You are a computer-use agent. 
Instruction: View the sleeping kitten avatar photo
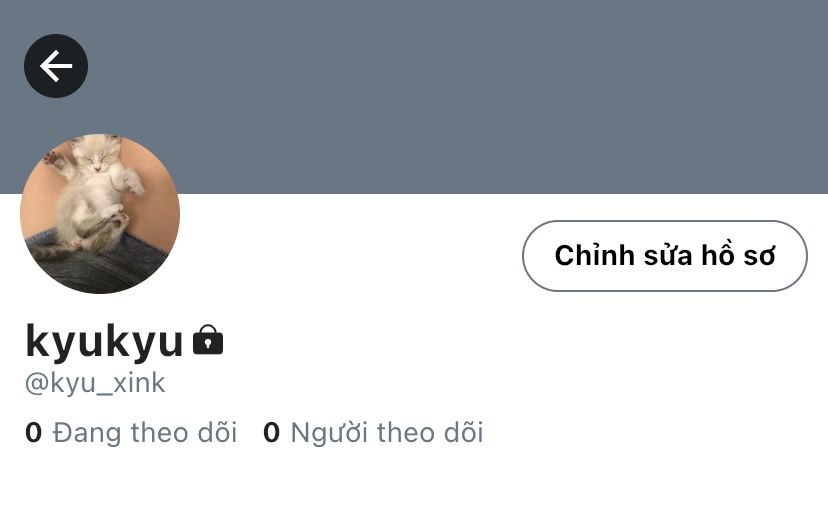click(100, 214)
